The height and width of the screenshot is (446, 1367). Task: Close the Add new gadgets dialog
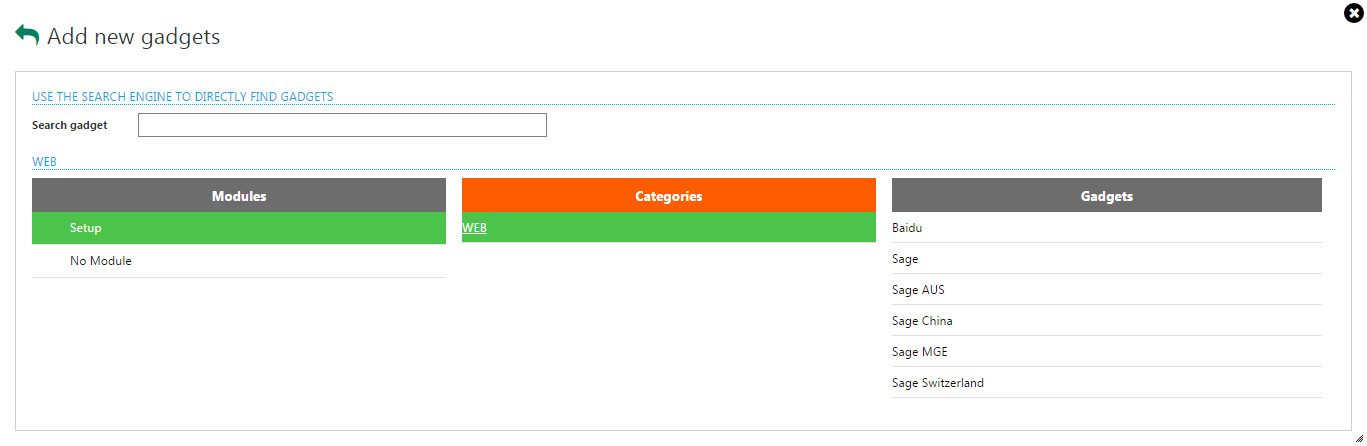coord(1354,13)
